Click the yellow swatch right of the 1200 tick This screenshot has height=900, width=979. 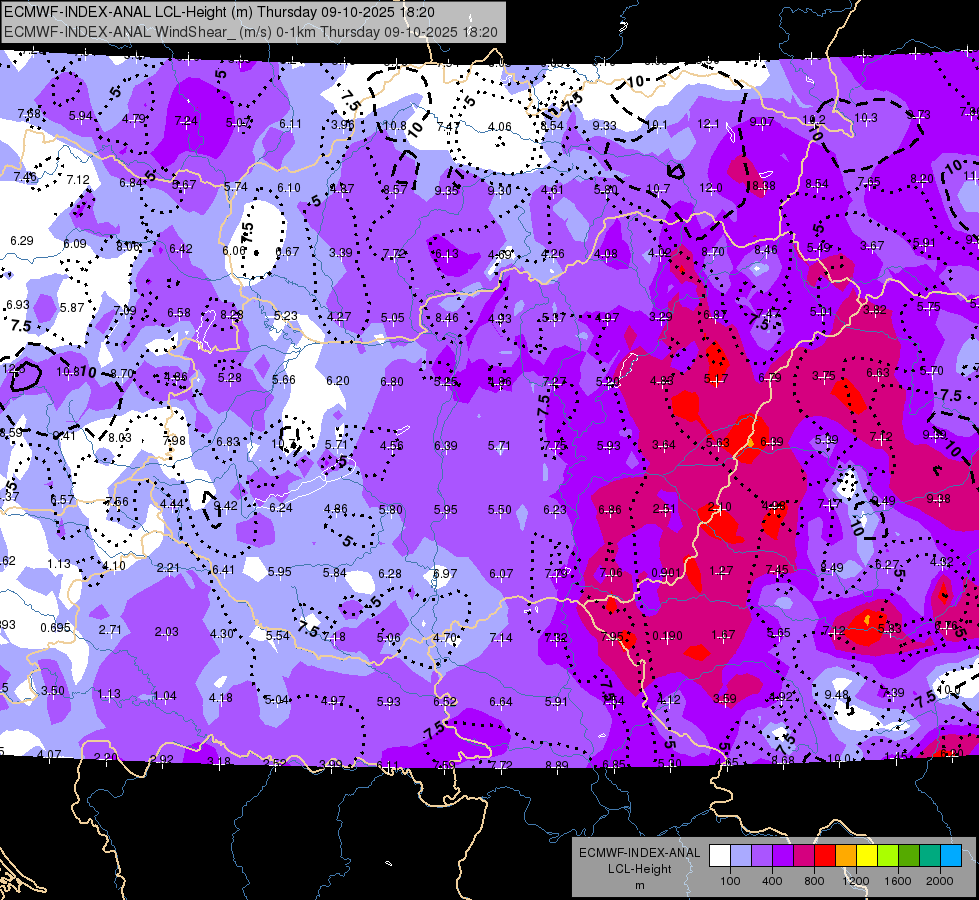click(867, 856)
